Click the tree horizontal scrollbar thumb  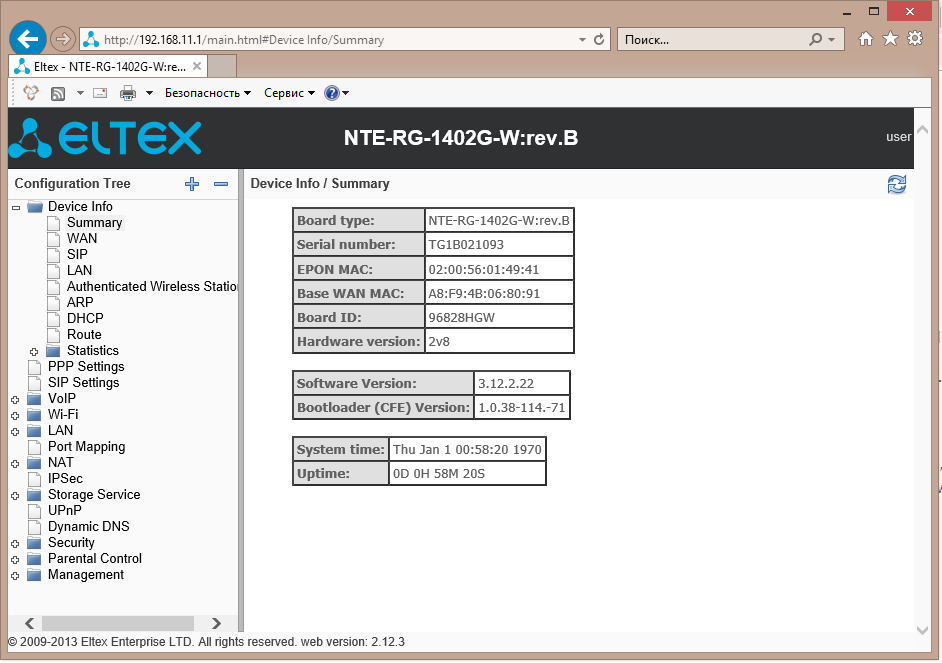pos(118,623)
